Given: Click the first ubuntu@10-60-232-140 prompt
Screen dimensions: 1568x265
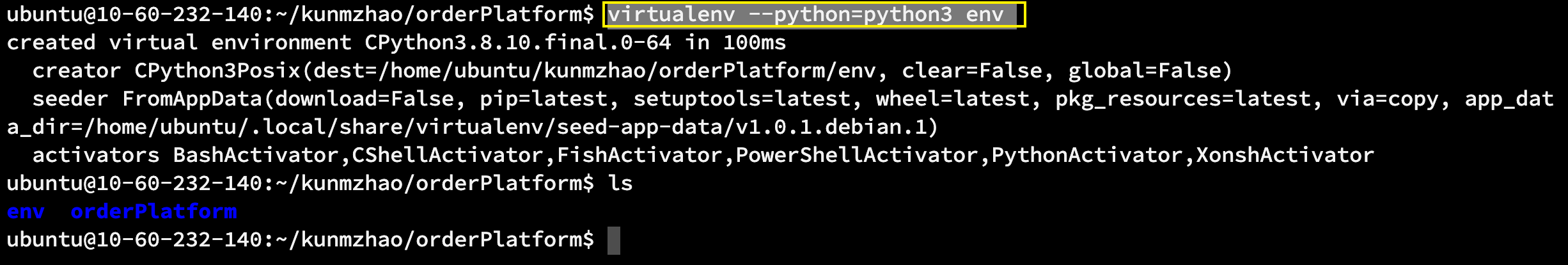Looking at the screenshot, I should (134, 15).
